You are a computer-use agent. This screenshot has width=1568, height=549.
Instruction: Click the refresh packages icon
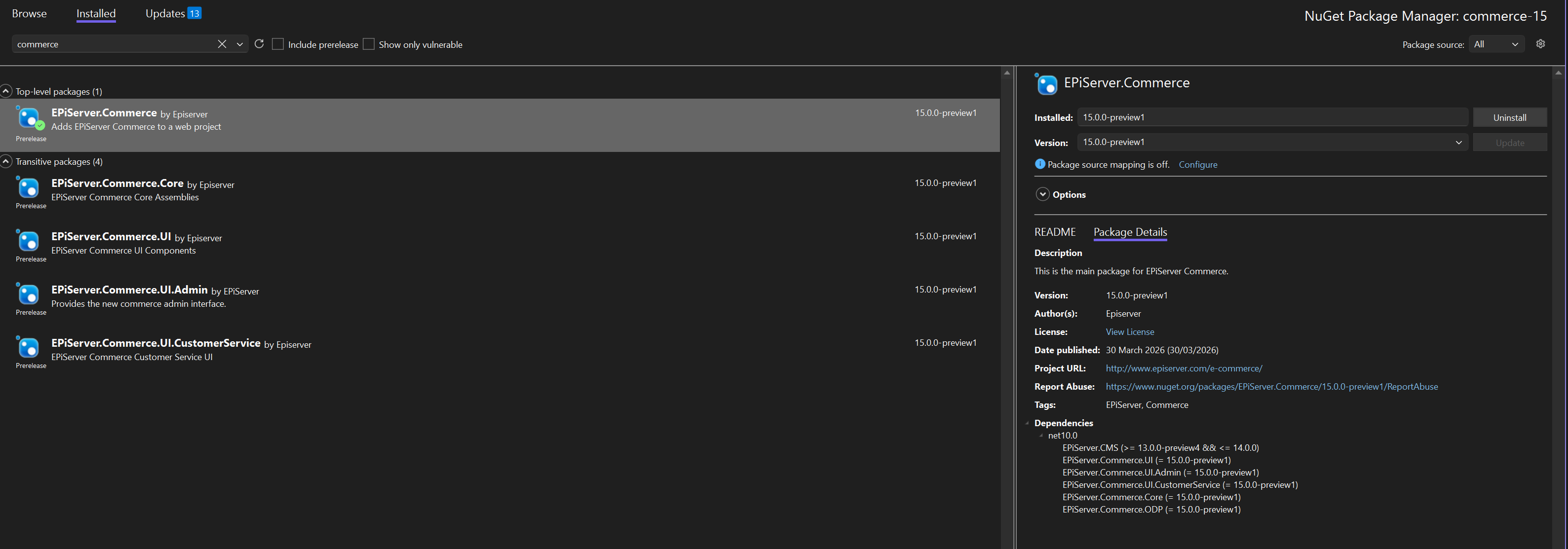pyautogui.click(x=259, y=44)
